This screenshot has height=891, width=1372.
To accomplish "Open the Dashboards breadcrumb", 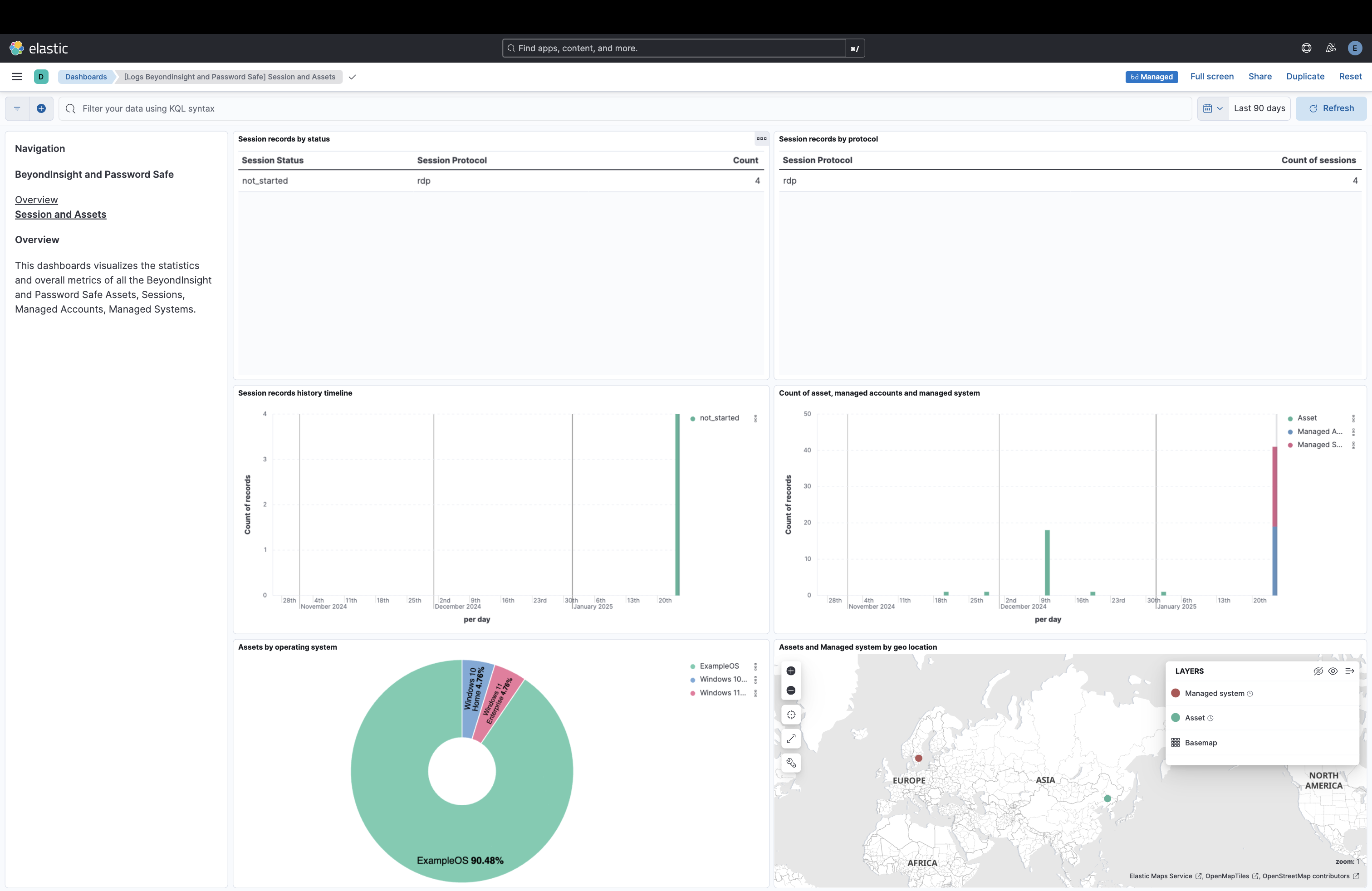I will pyautogui.click(x=86, y=77).
